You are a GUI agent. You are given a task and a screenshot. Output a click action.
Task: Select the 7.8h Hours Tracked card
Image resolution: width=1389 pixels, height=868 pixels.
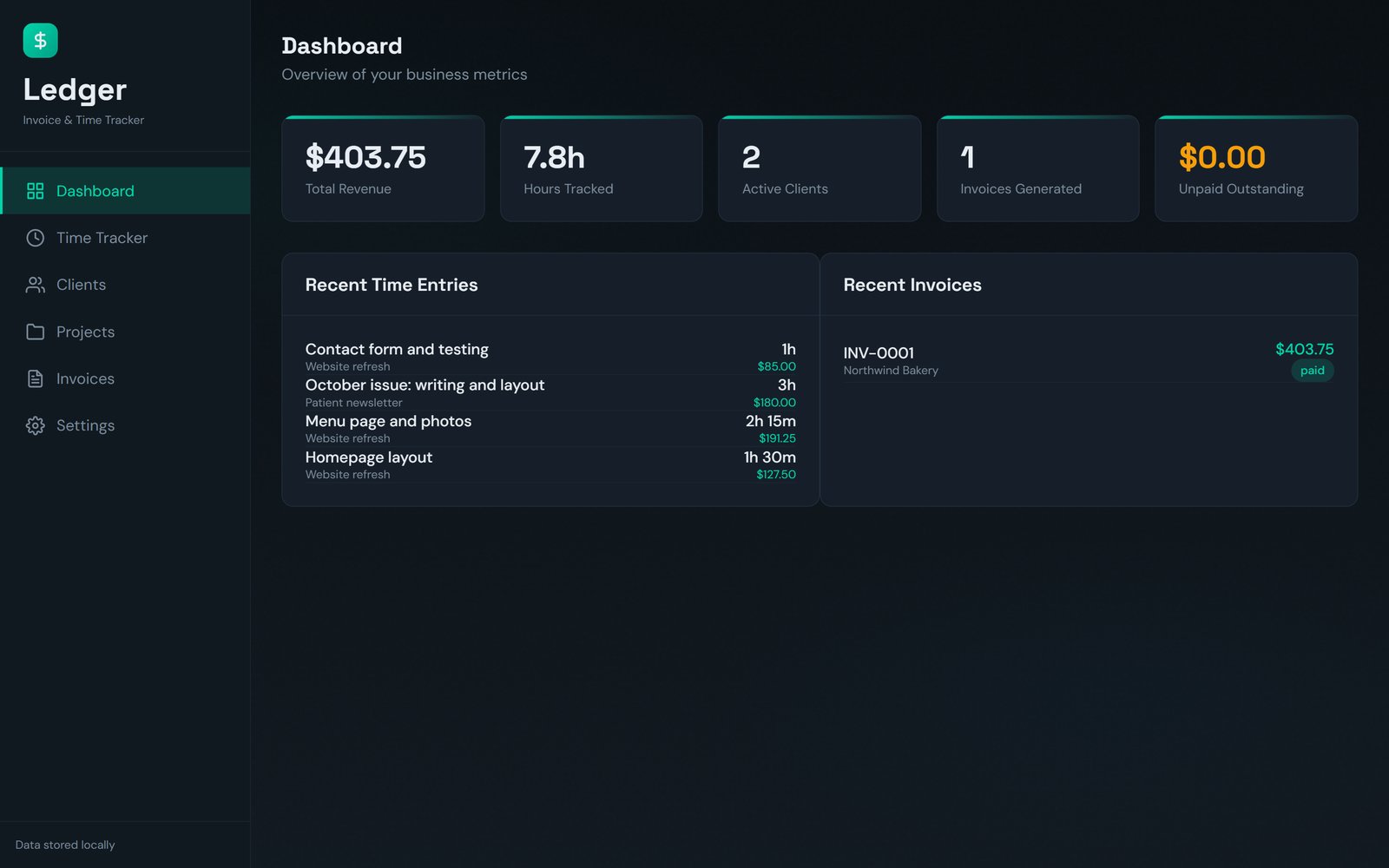601,168
